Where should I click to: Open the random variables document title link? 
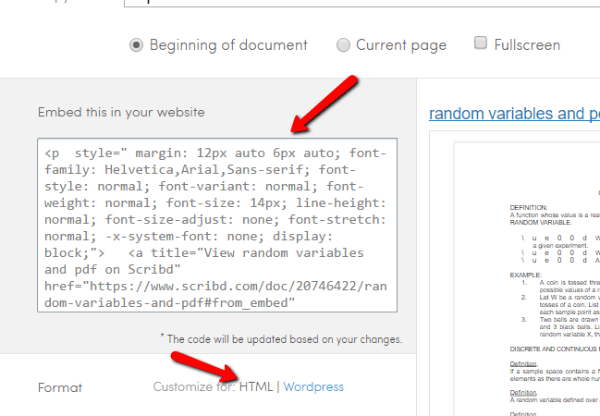point(514,114)
